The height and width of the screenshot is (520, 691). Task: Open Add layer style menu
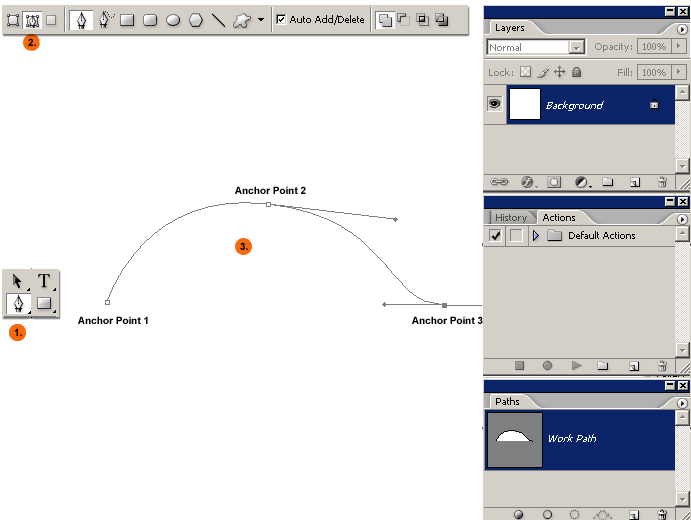(x=528, y=182)
